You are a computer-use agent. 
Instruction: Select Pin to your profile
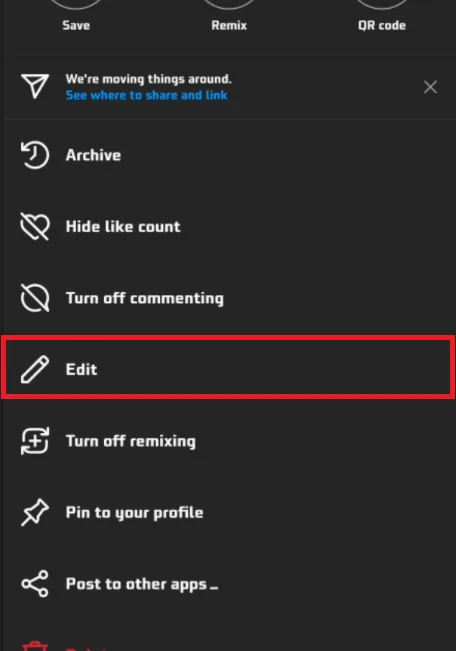tap(228, 512)
